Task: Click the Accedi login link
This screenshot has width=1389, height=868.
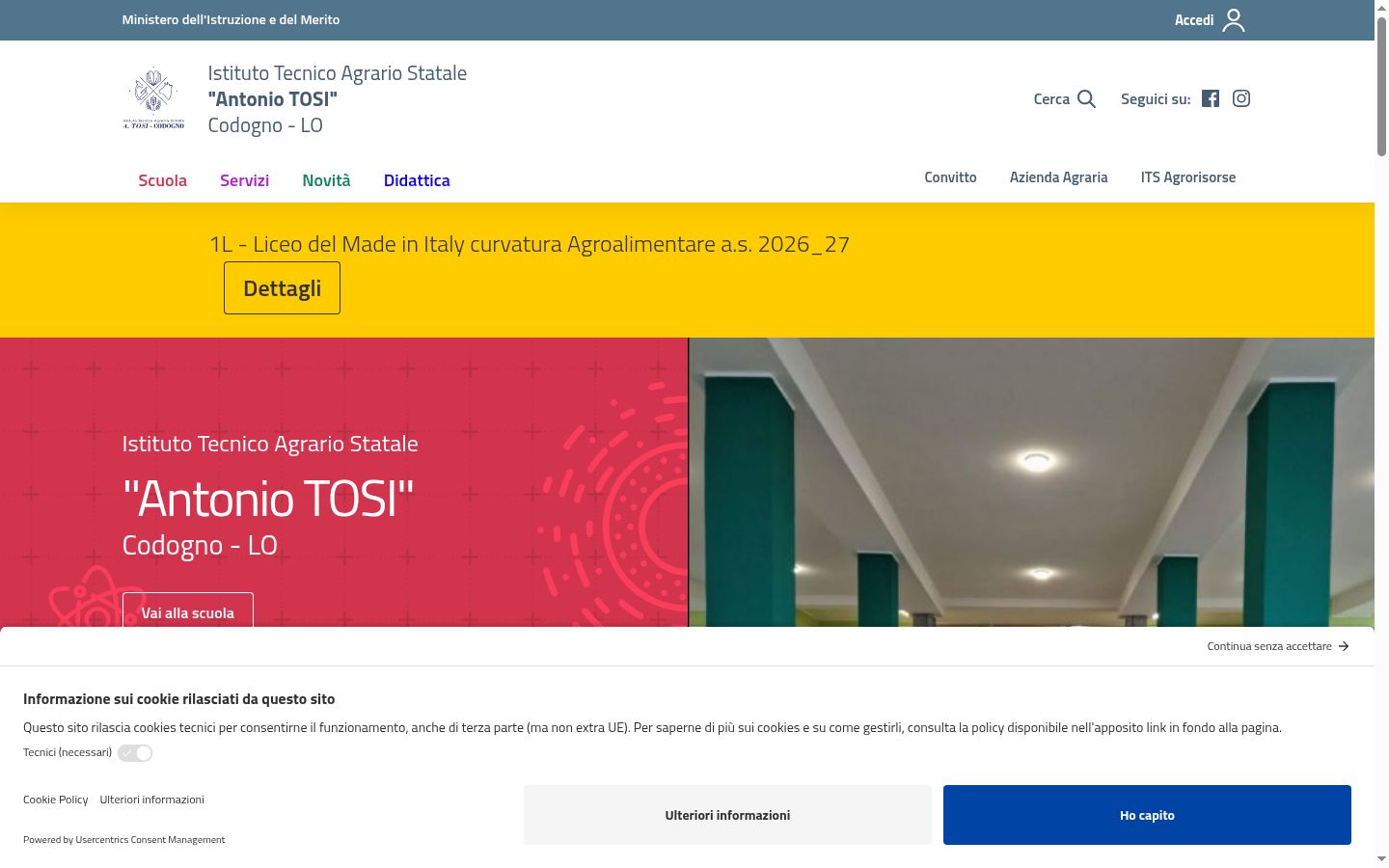Action: 1194,20
